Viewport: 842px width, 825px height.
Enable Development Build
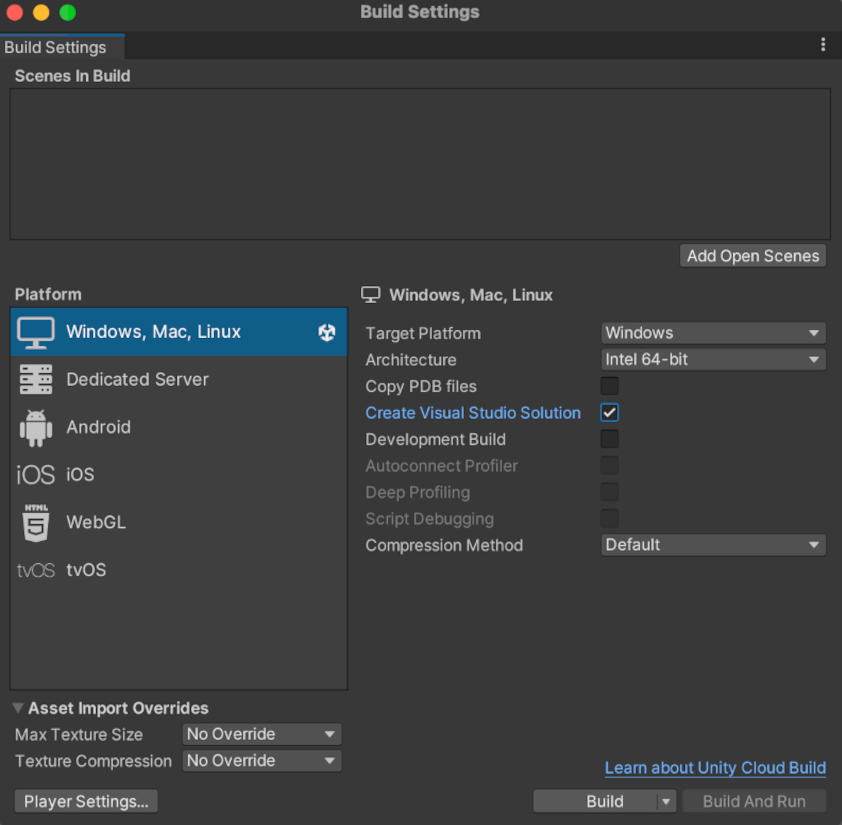(609, 439)
